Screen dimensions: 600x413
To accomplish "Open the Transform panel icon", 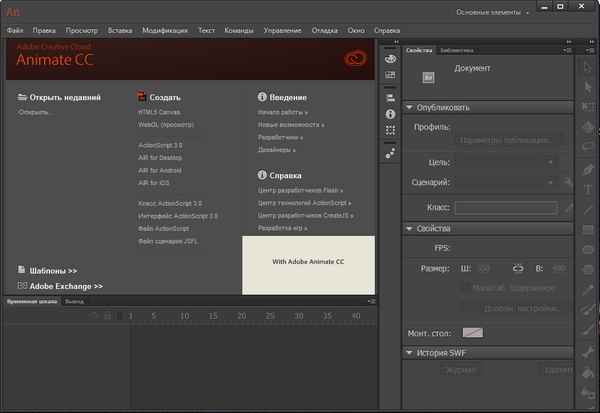I will coord(390,130).
